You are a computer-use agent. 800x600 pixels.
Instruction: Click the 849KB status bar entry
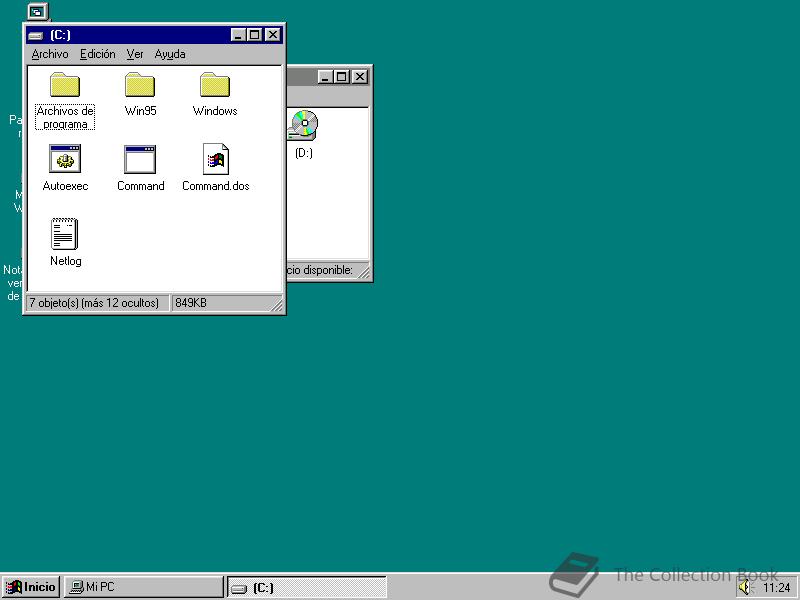click(x=191, y=303)
